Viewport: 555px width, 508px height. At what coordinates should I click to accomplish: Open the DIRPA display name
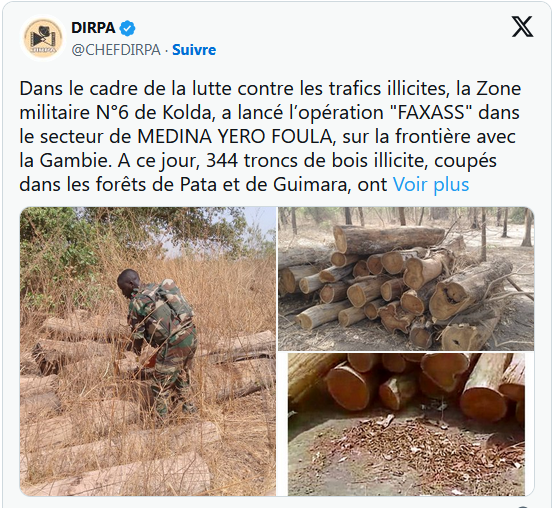pyautogui.click(x=93, y=28)
